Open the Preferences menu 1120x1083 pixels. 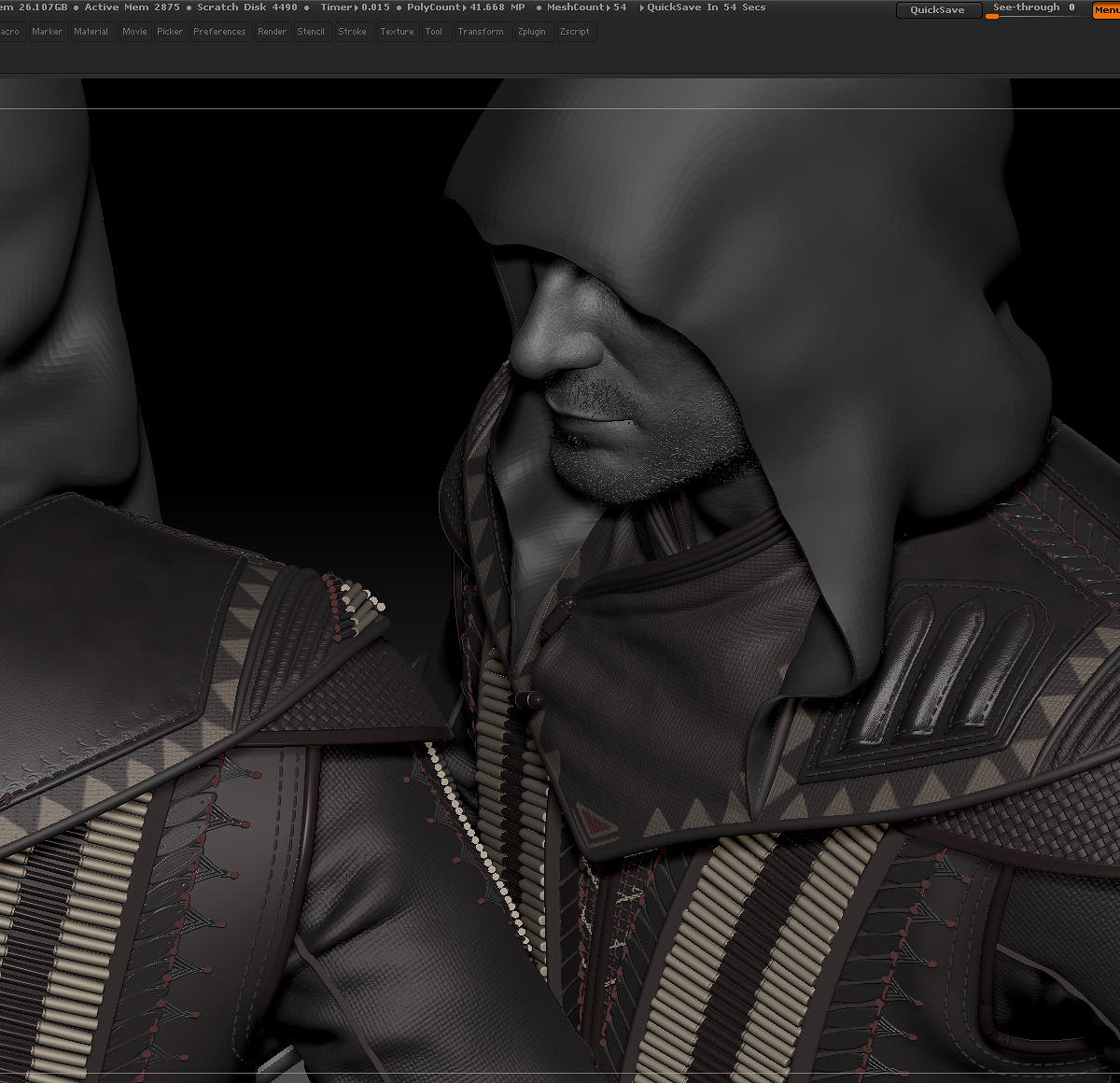pyautogui.click(x=220, y=32)
